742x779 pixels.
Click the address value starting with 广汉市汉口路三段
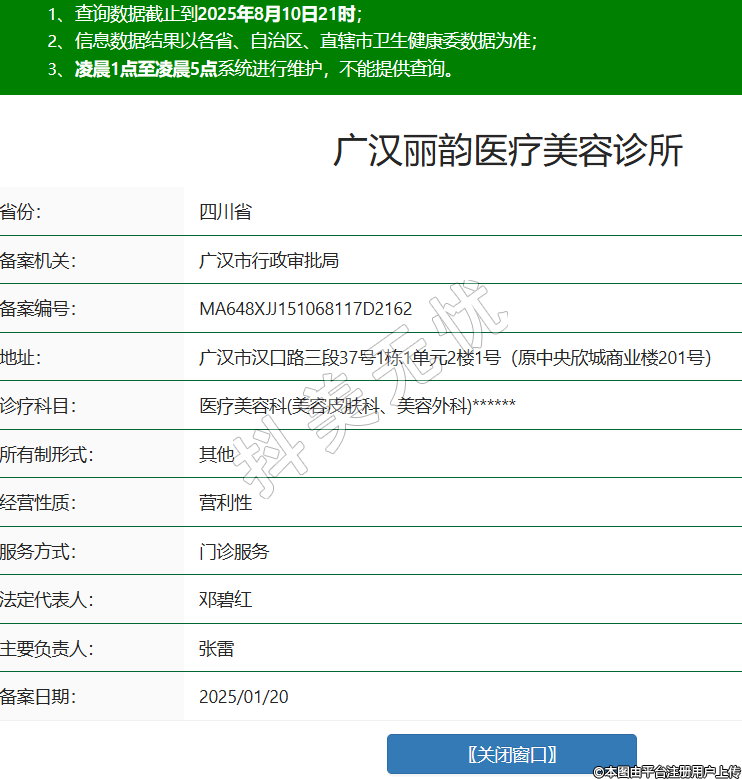click(x=455, y=358)
